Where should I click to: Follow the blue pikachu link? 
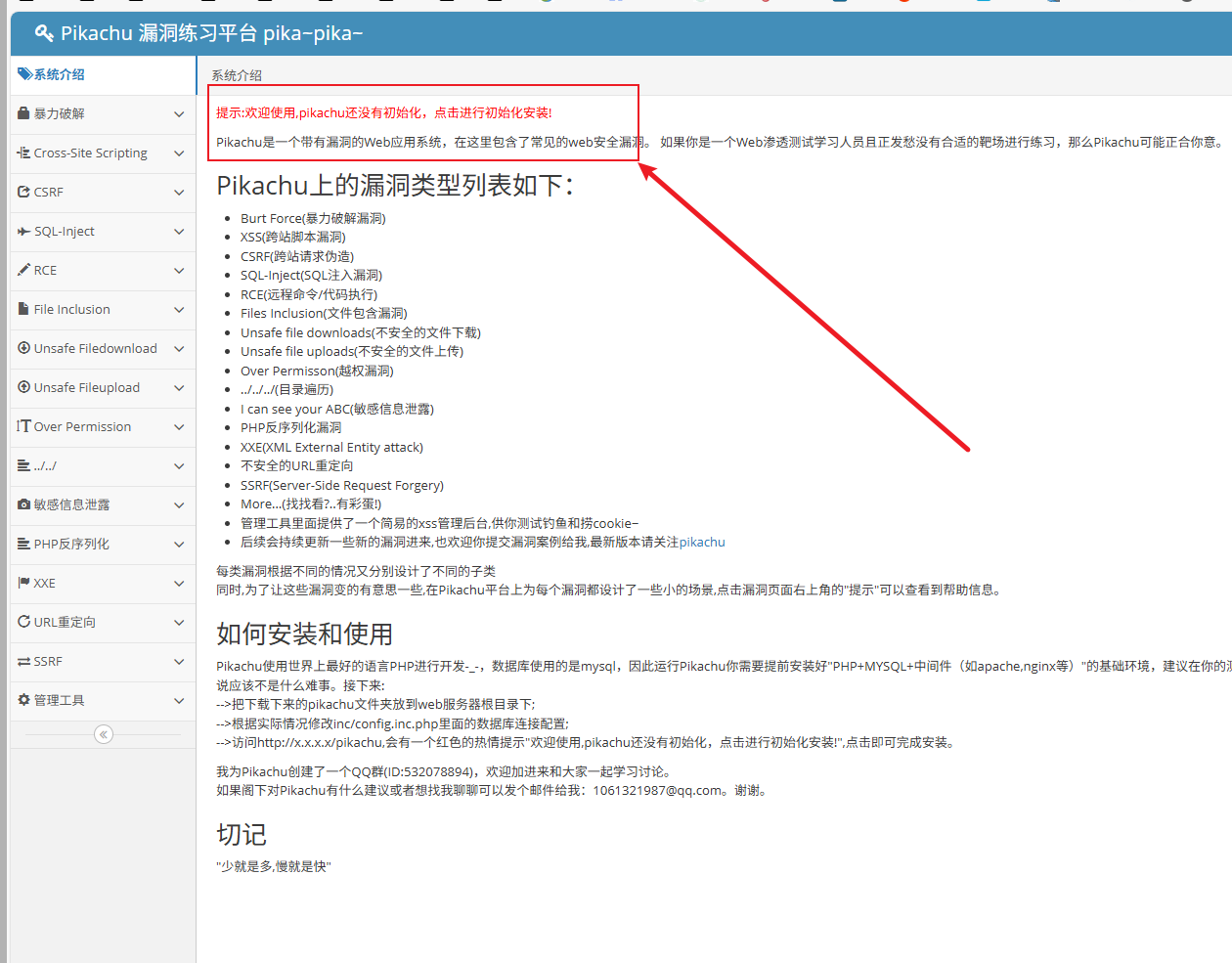(x=702, y=542)
